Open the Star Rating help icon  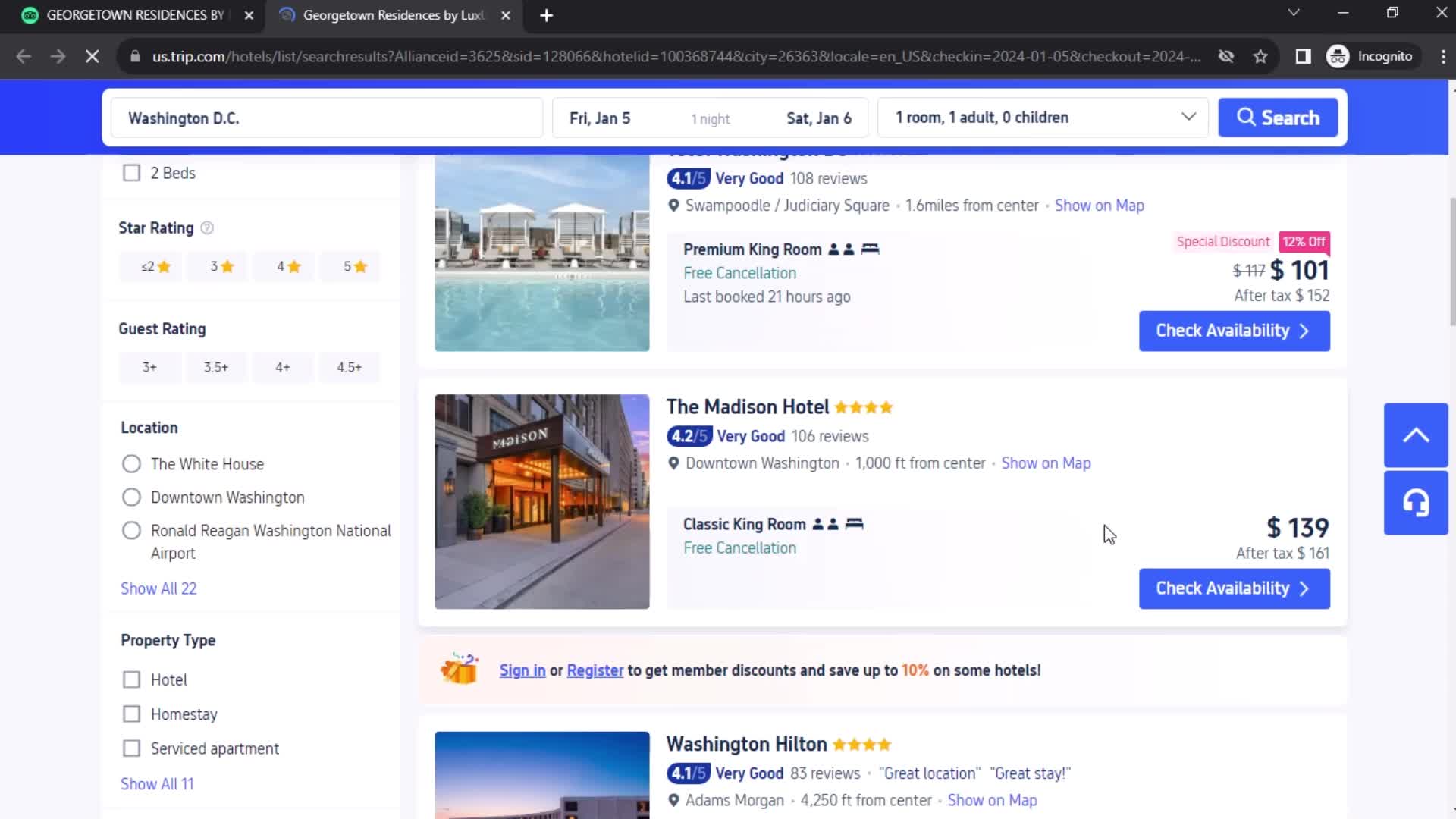[207, 227]
